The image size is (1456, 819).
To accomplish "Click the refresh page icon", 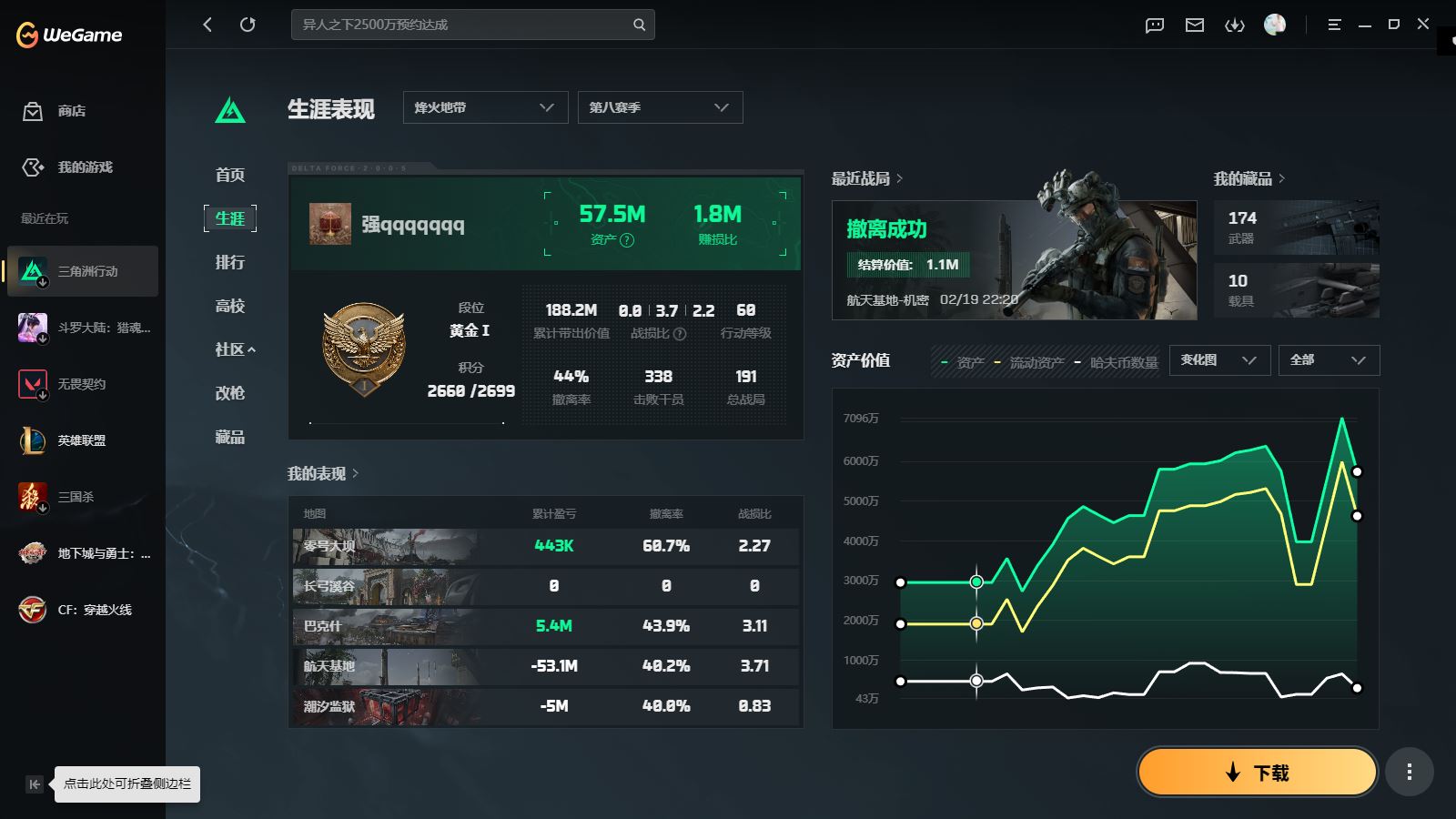I will point(248,25).
